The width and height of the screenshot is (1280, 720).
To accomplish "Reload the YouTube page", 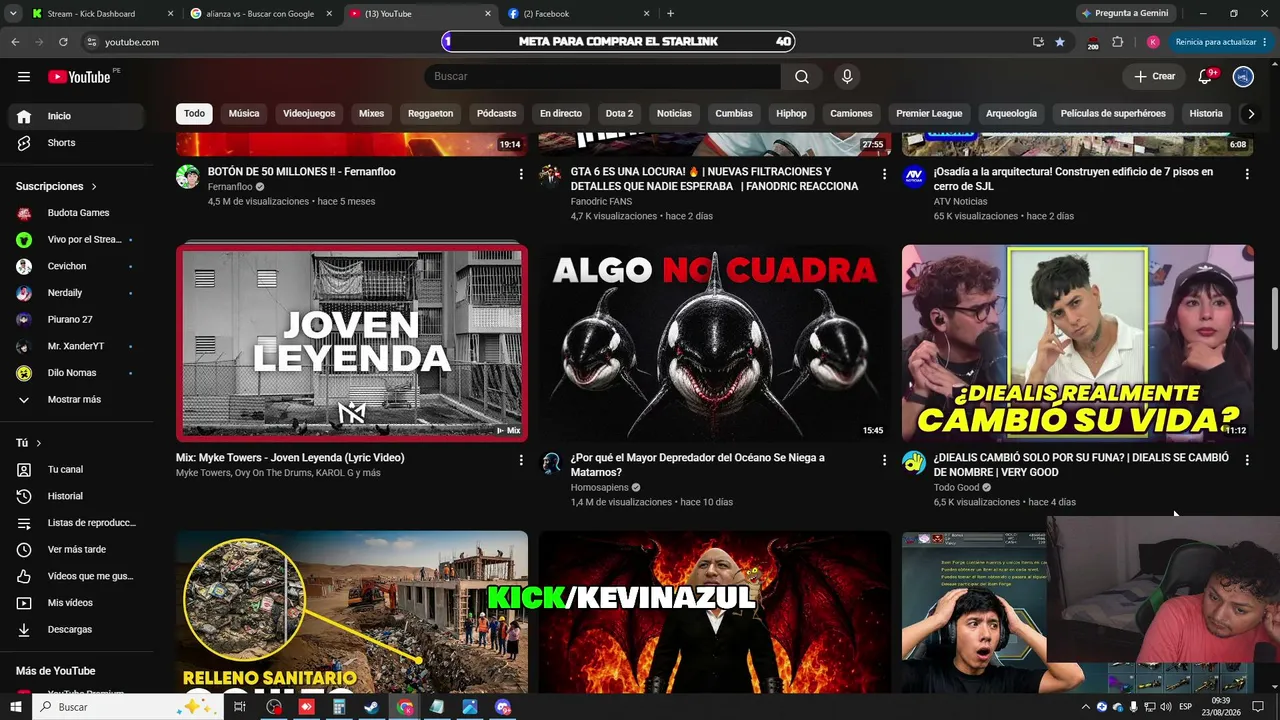I will tap(63, 42).
